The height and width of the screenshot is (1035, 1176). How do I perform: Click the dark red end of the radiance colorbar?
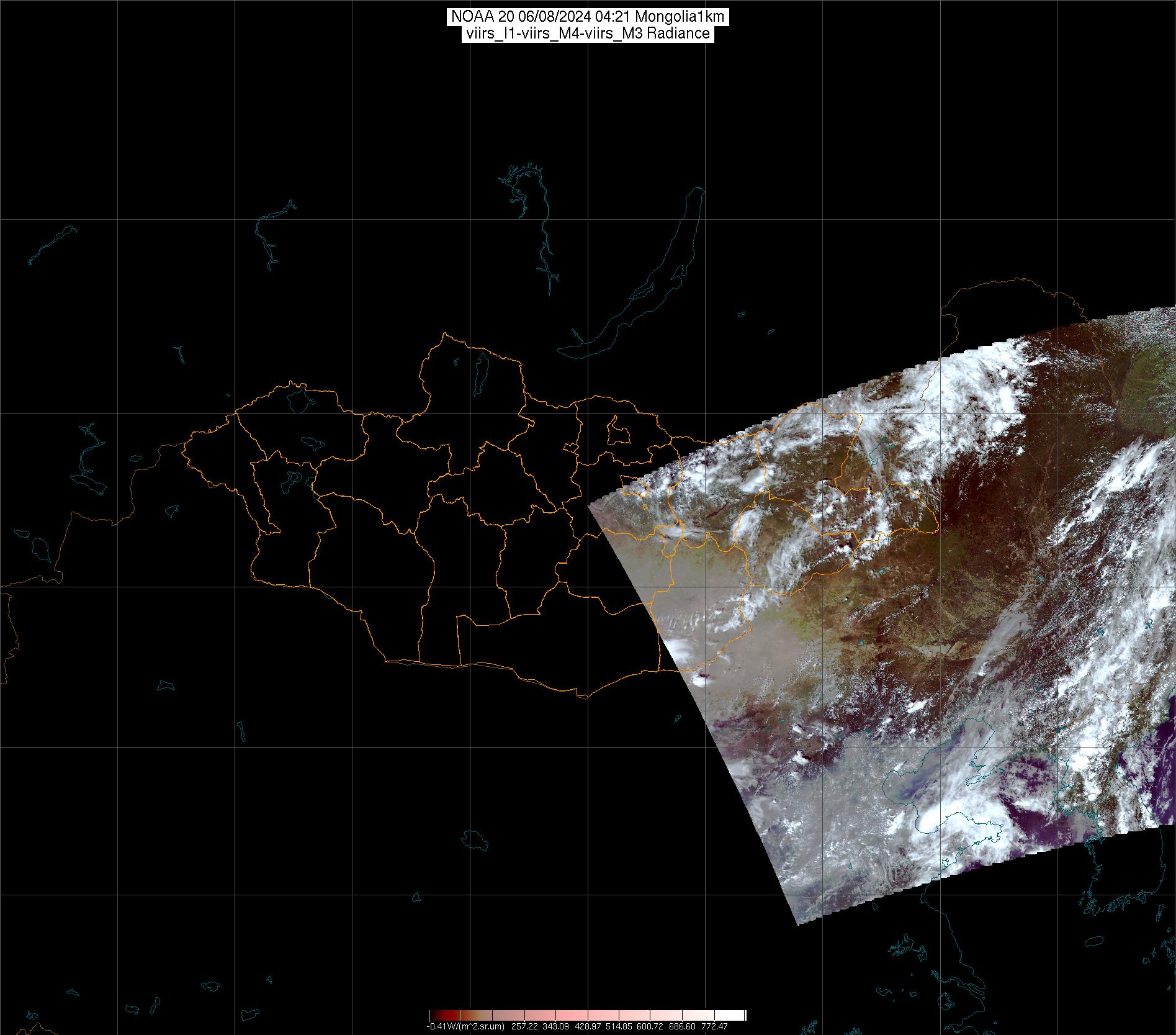(x=444, y=1015)
